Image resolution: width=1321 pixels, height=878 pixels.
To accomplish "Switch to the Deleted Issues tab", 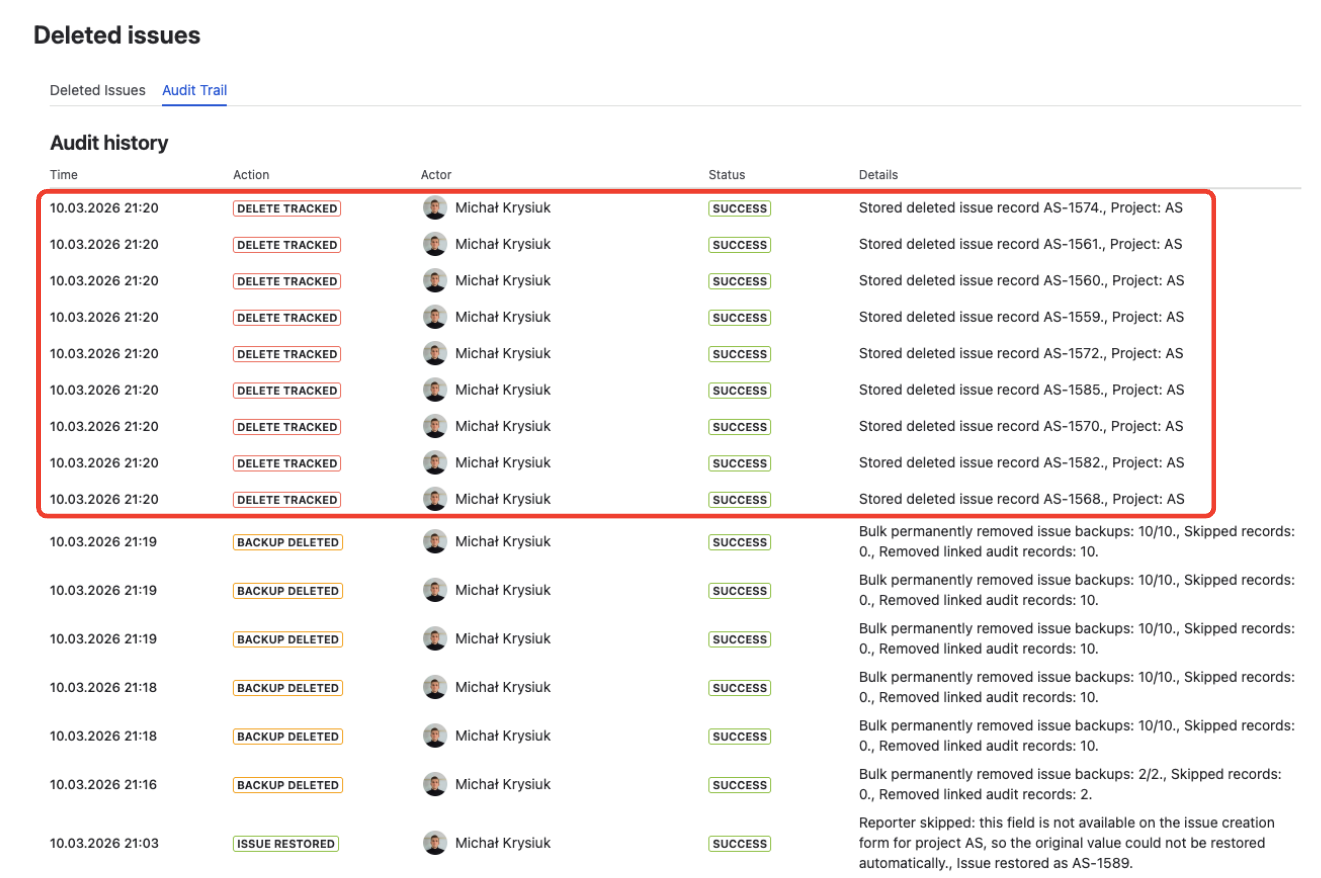I will (97, 90).
